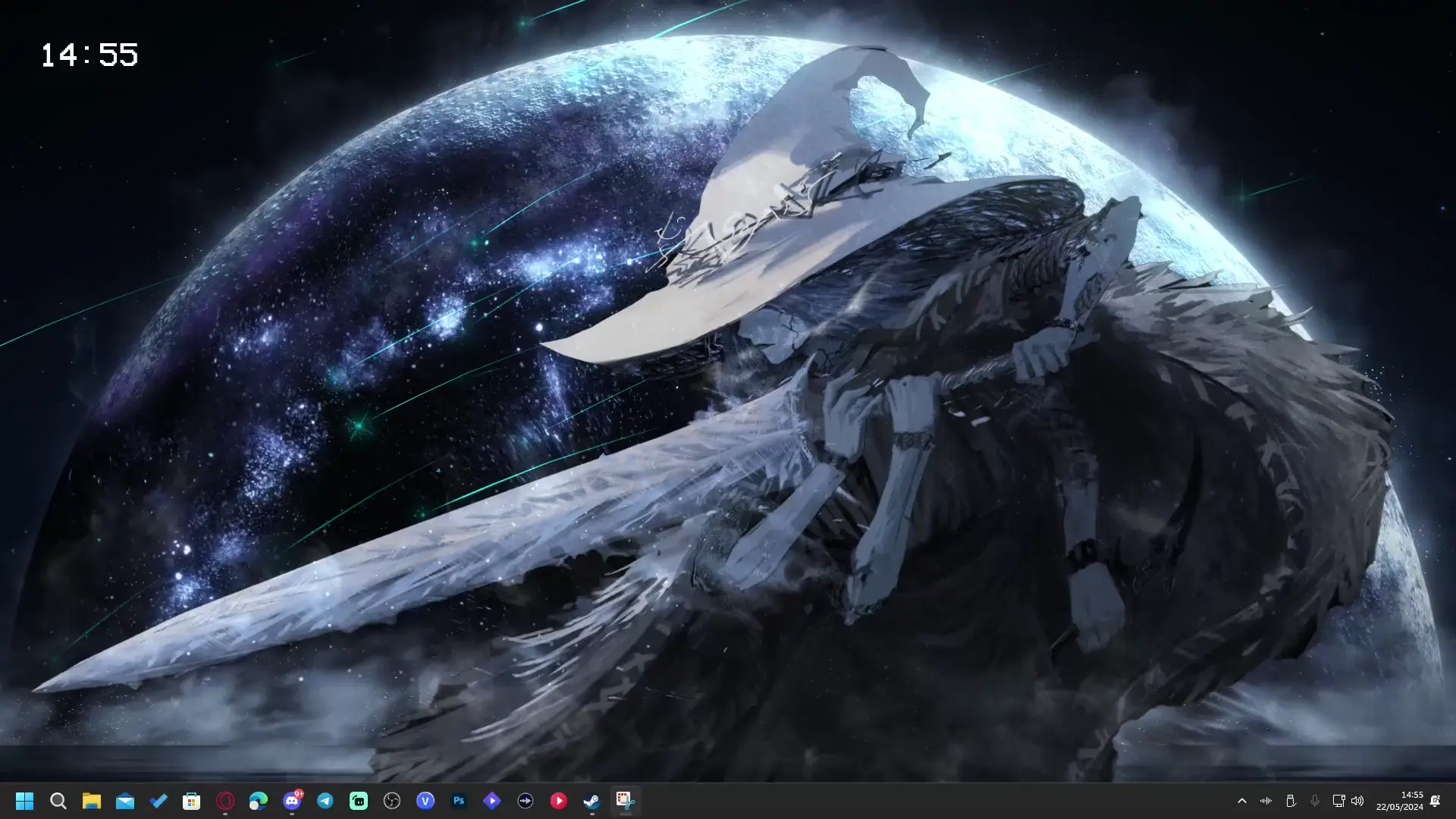The image size is (1456, 819).
Task: Open the waveform audio tray icon
Action: pos(1266,801)
